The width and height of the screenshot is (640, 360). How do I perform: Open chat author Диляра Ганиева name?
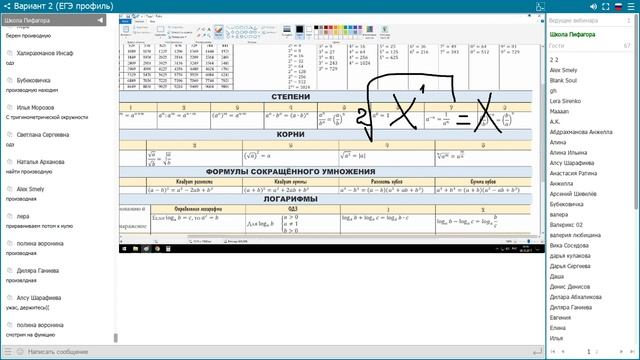pos(38,271)
